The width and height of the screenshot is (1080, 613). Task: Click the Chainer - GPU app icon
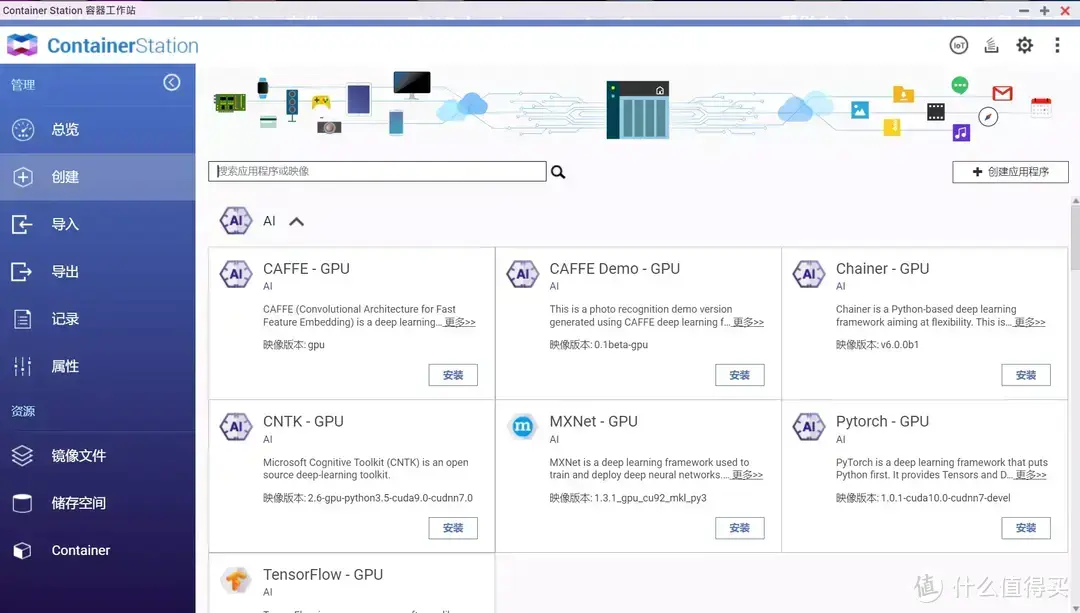(x=809, y=274)
